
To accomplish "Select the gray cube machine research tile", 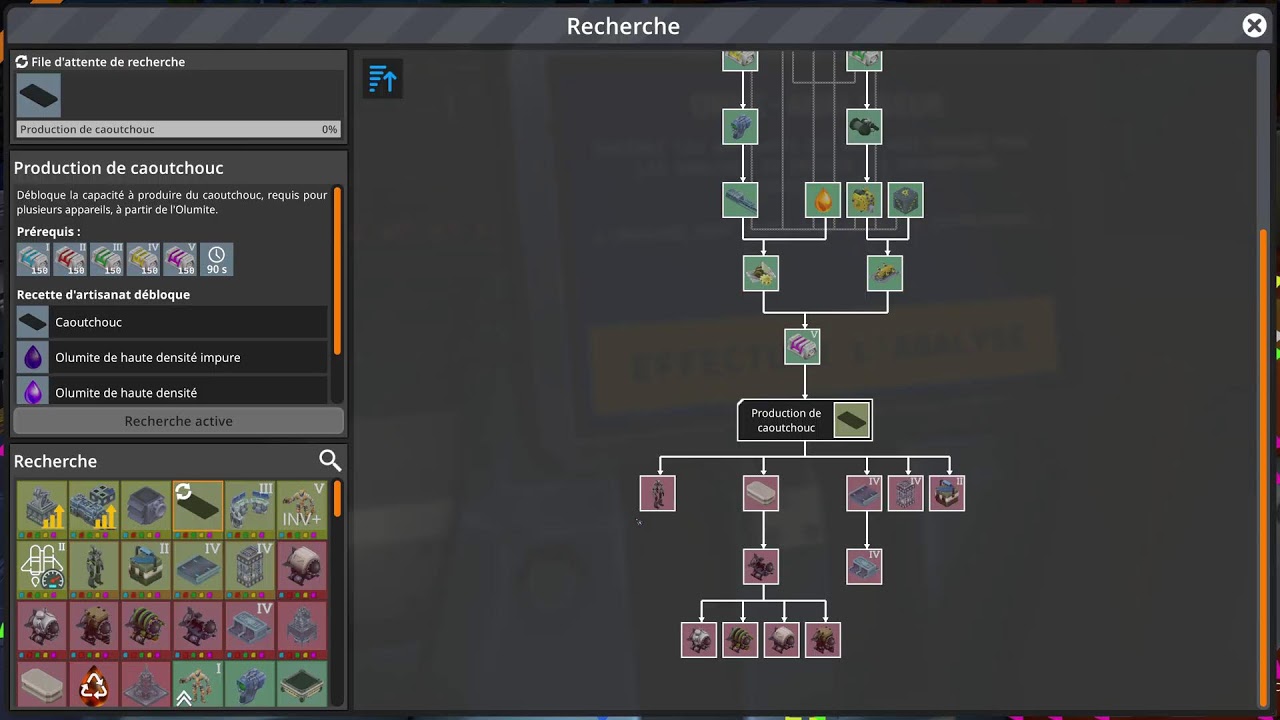I will (x=146, y=507).
